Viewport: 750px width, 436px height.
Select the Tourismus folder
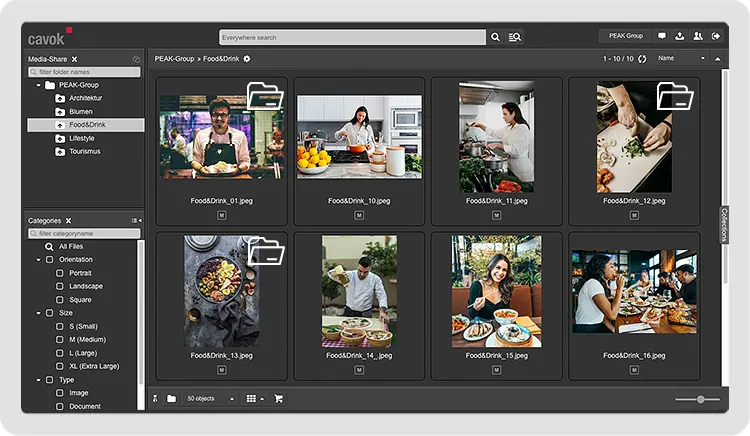click(x=85, y=152)
